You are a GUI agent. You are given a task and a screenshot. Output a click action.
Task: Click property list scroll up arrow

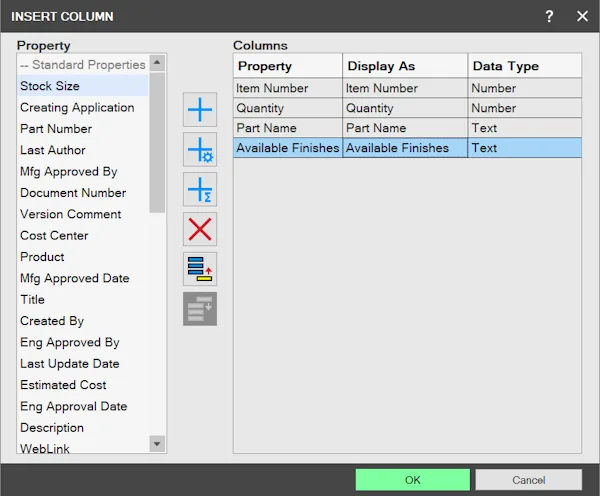point(157,63)
